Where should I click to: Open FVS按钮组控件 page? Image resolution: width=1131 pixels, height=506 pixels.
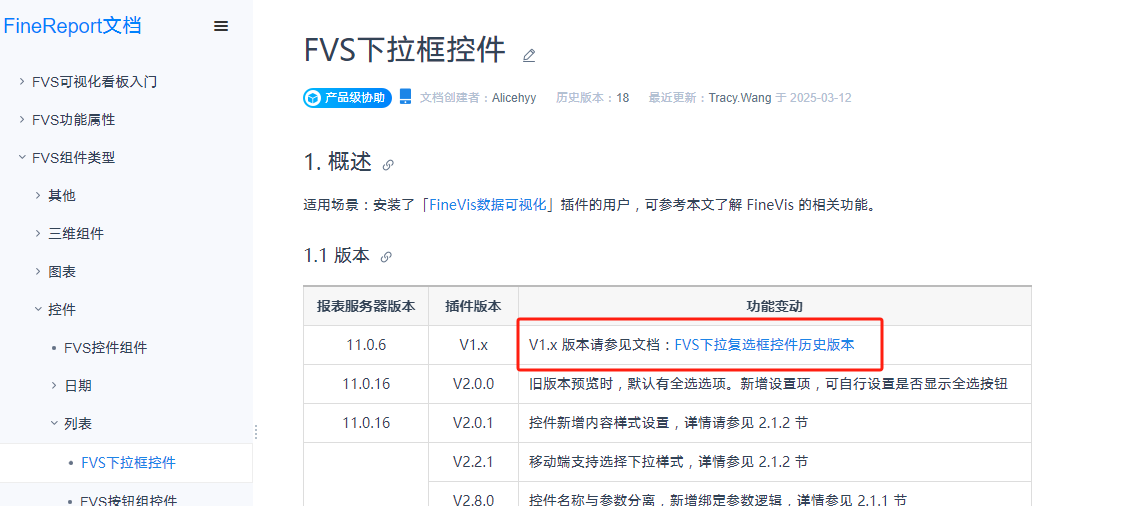pyautogui.click(x=128, y=500)
